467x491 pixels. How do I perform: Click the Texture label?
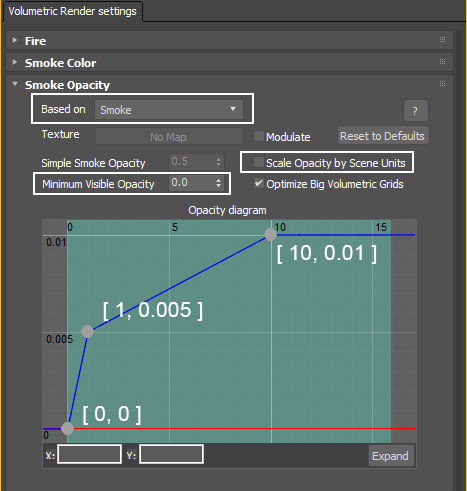(60, 134)
